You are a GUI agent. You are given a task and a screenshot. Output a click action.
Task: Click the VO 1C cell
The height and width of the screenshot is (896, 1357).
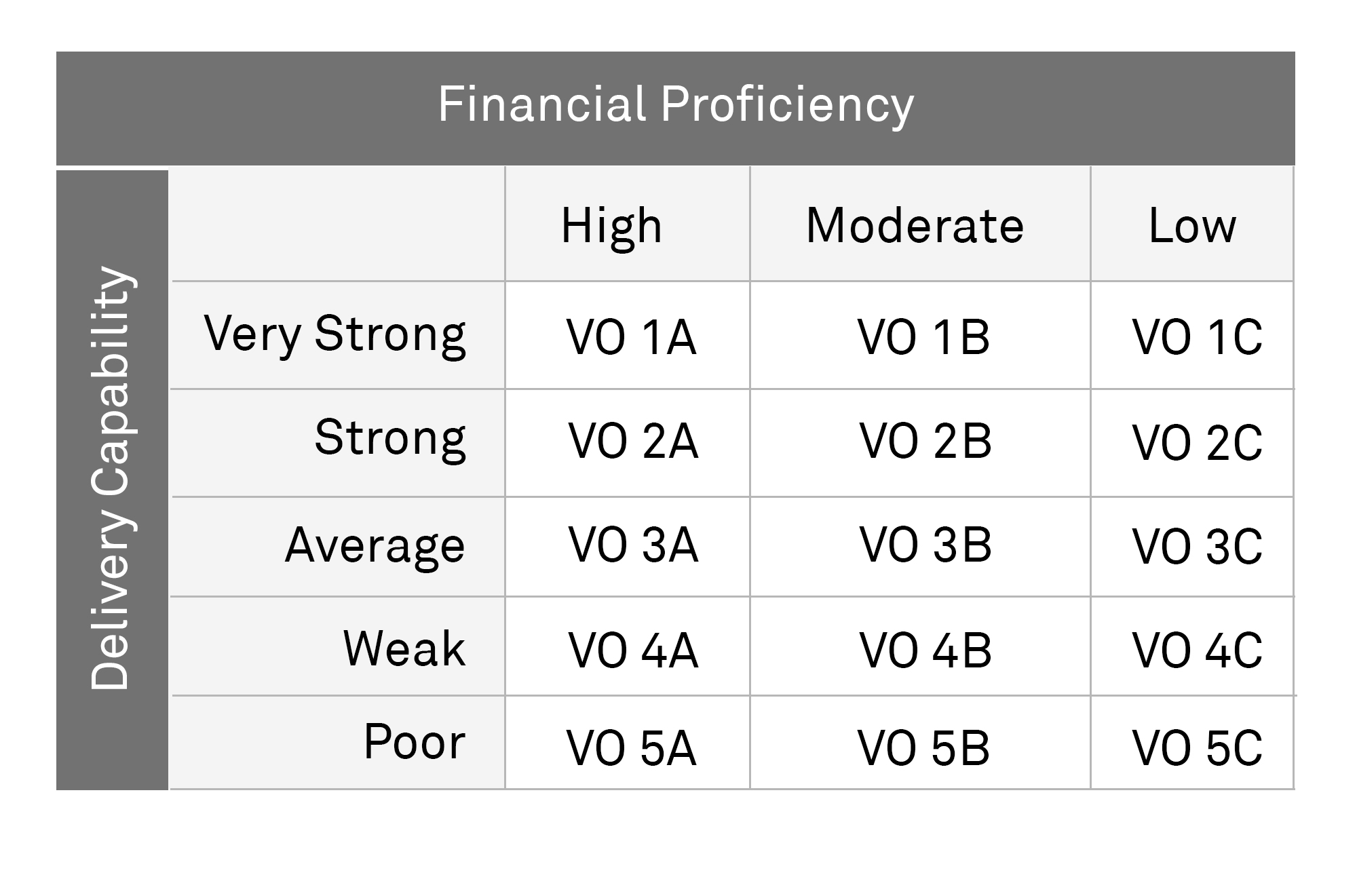(1197, 337)
